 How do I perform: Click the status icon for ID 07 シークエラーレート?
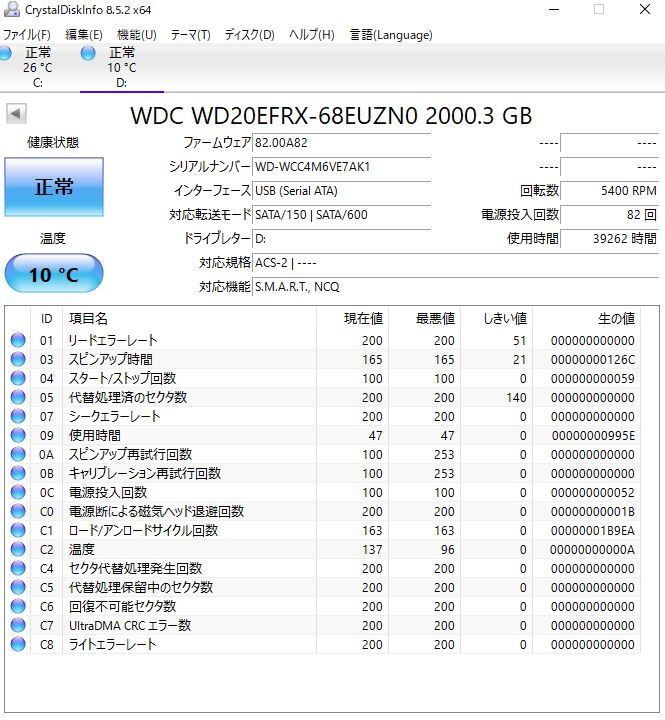pos(18,416)
